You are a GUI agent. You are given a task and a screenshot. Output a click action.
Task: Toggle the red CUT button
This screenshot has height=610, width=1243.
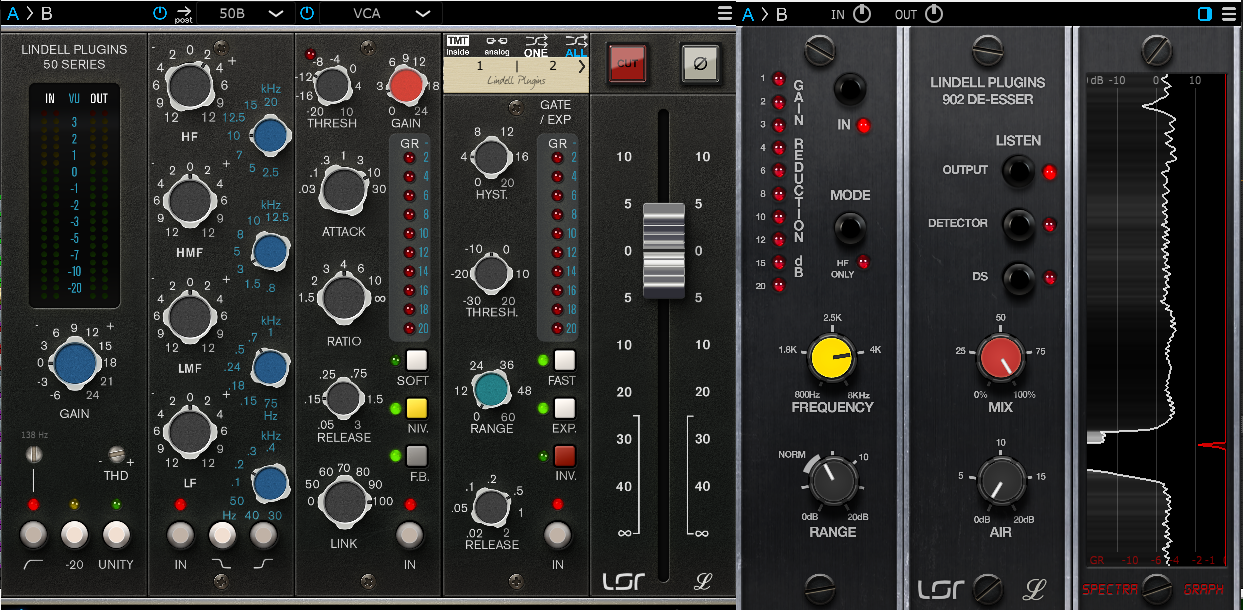click(x=627, y=63)
